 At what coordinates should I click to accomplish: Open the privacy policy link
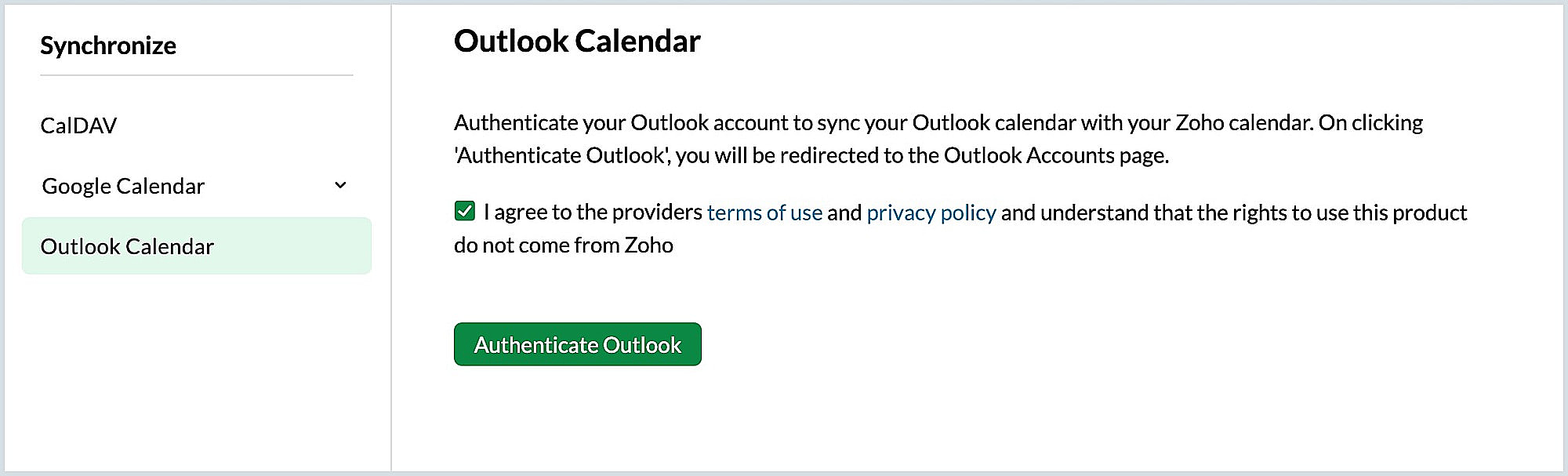click(931, 213)
